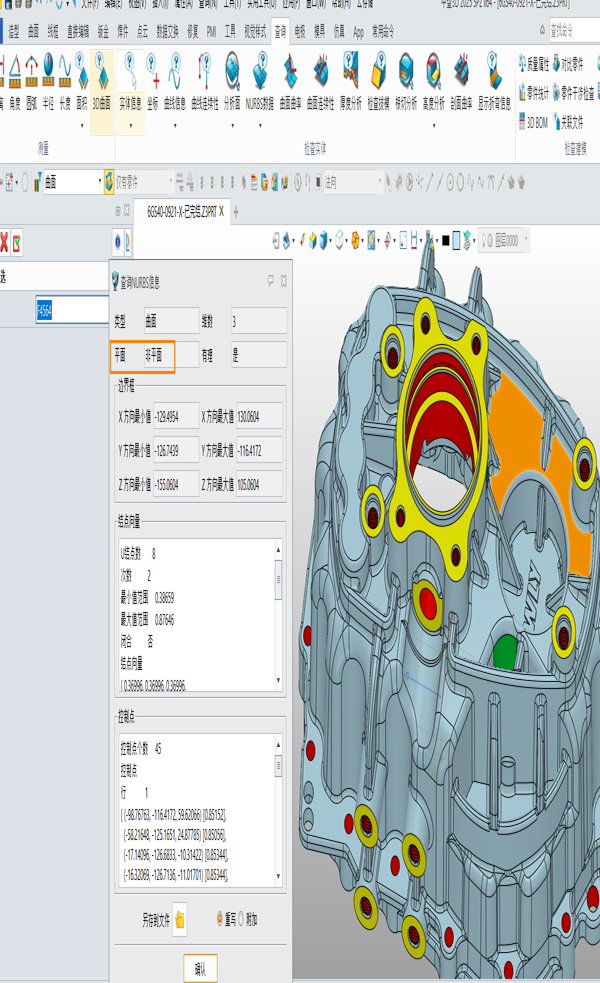Open 零件统计 part statistics

534,93
